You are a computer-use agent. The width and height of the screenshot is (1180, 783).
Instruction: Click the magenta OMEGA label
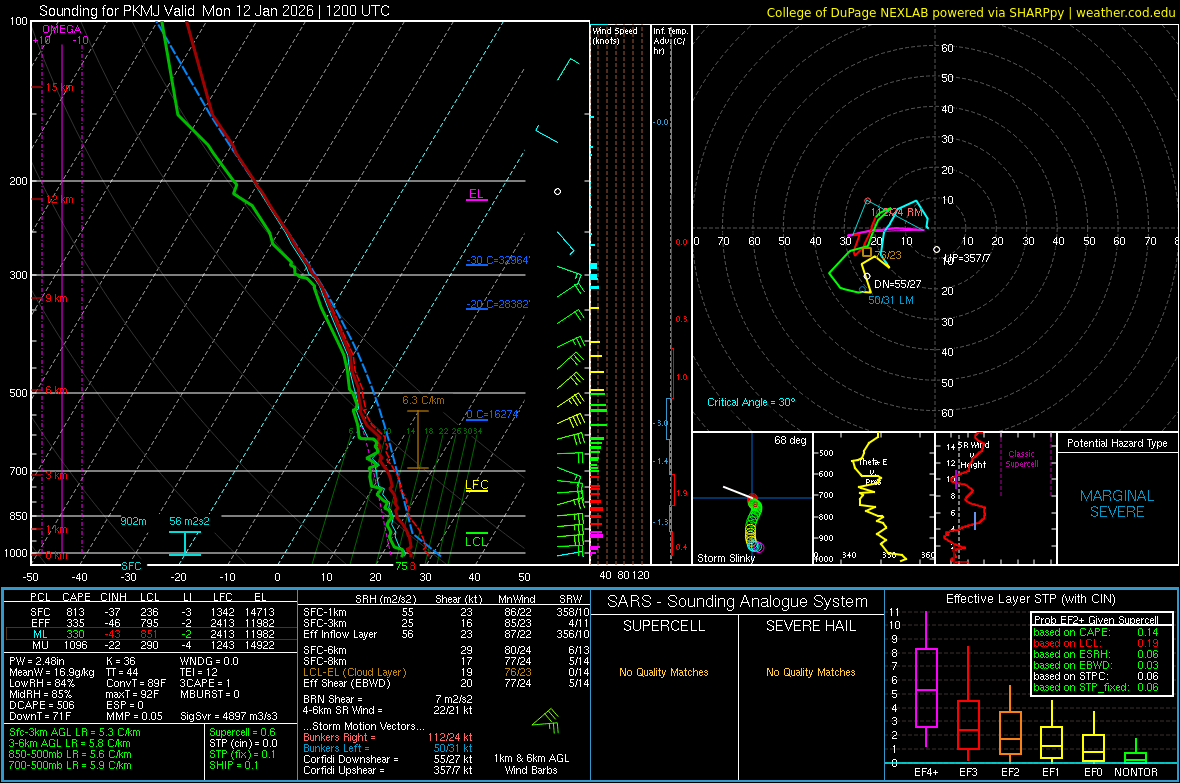coord(62,29)
